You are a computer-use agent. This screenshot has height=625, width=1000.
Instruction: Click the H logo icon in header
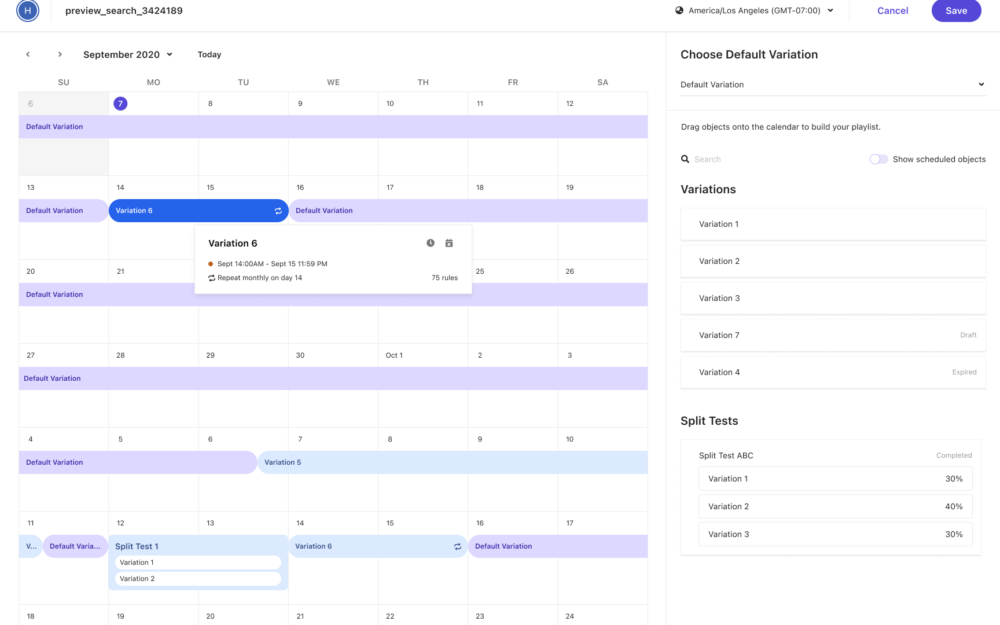coord(27,11)
